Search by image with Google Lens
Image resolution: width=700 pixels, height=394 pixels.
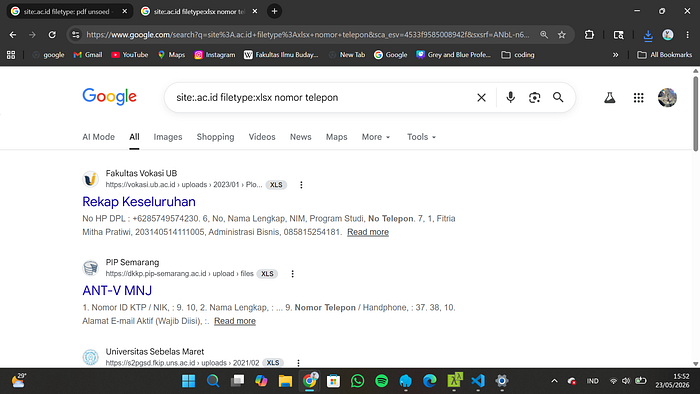534,97
